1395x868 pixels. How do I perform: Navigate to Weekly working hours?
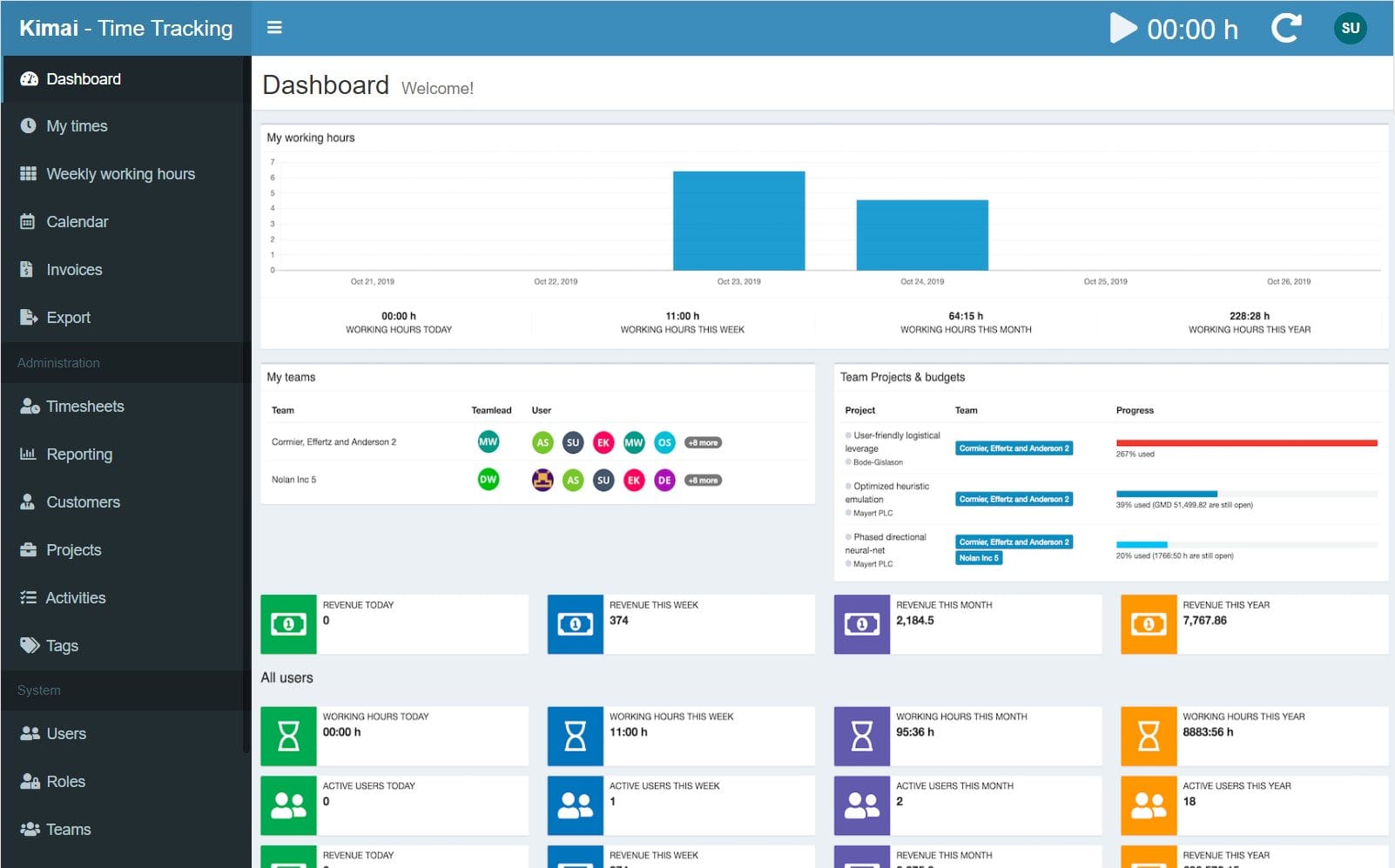[120, 173]
